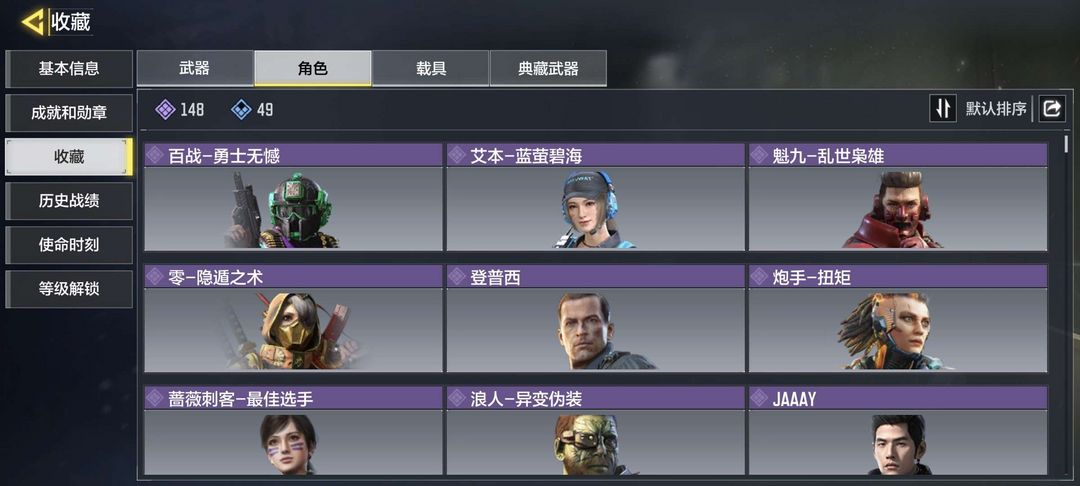Select the 艾本-蓝萤碧海 character card

(595, 197)
